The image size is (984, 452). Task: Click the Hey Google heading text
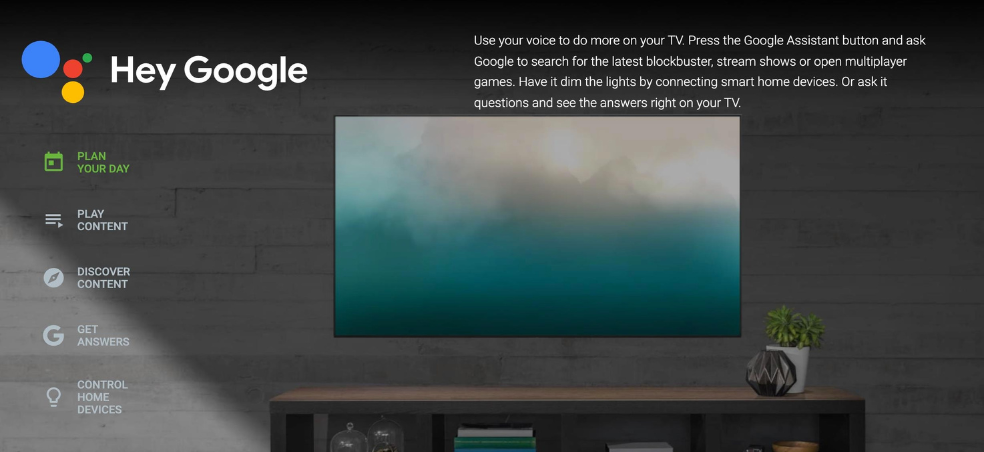[209, 71]
